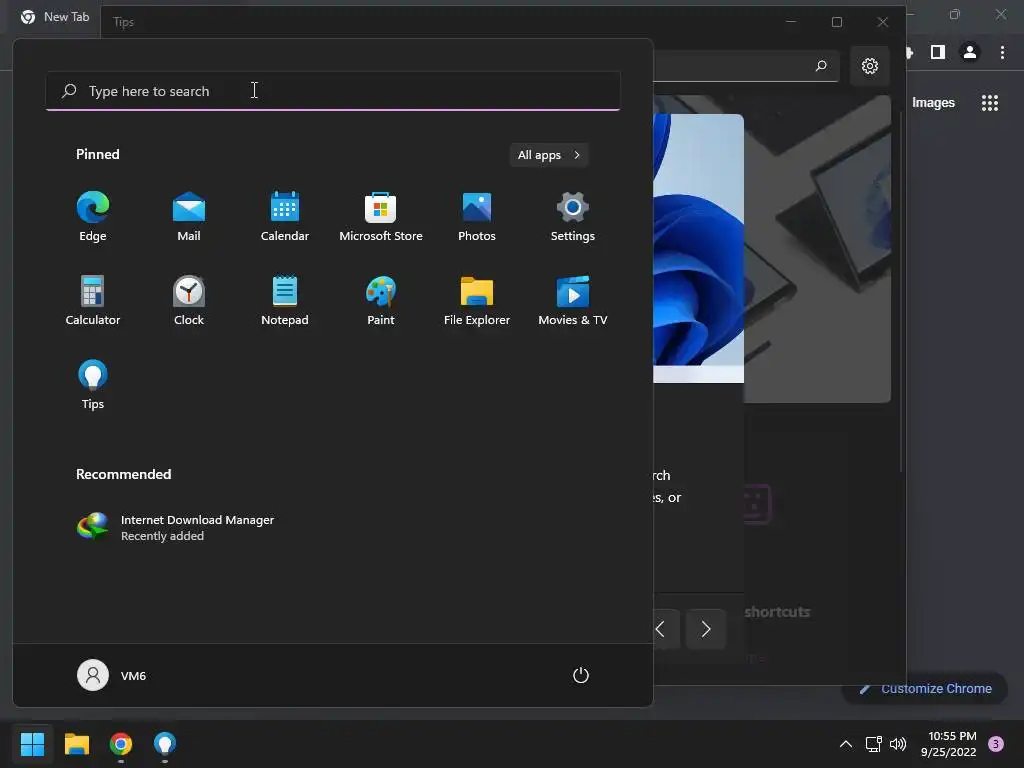
Task: Switch to Chrome on the taskbar
Action: tap(121, 743)
